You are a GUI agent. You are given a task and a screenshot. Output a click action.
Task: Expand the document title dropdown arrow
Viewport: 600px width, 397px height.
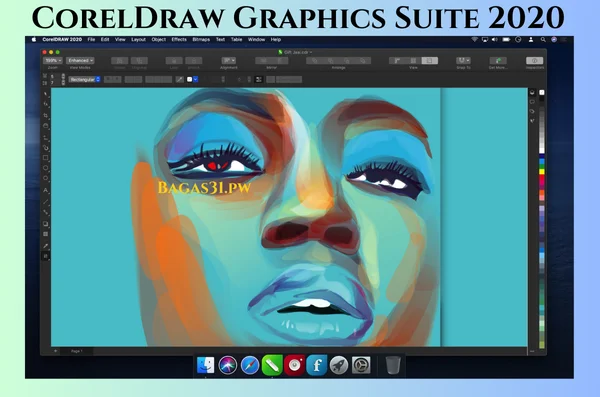coord(311,52)
